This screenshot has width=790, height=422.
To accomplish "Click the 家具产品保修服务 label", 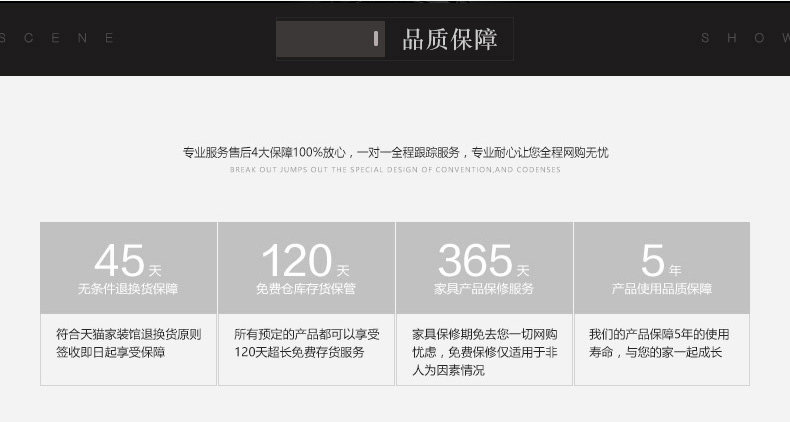I will tap(484, 289).
